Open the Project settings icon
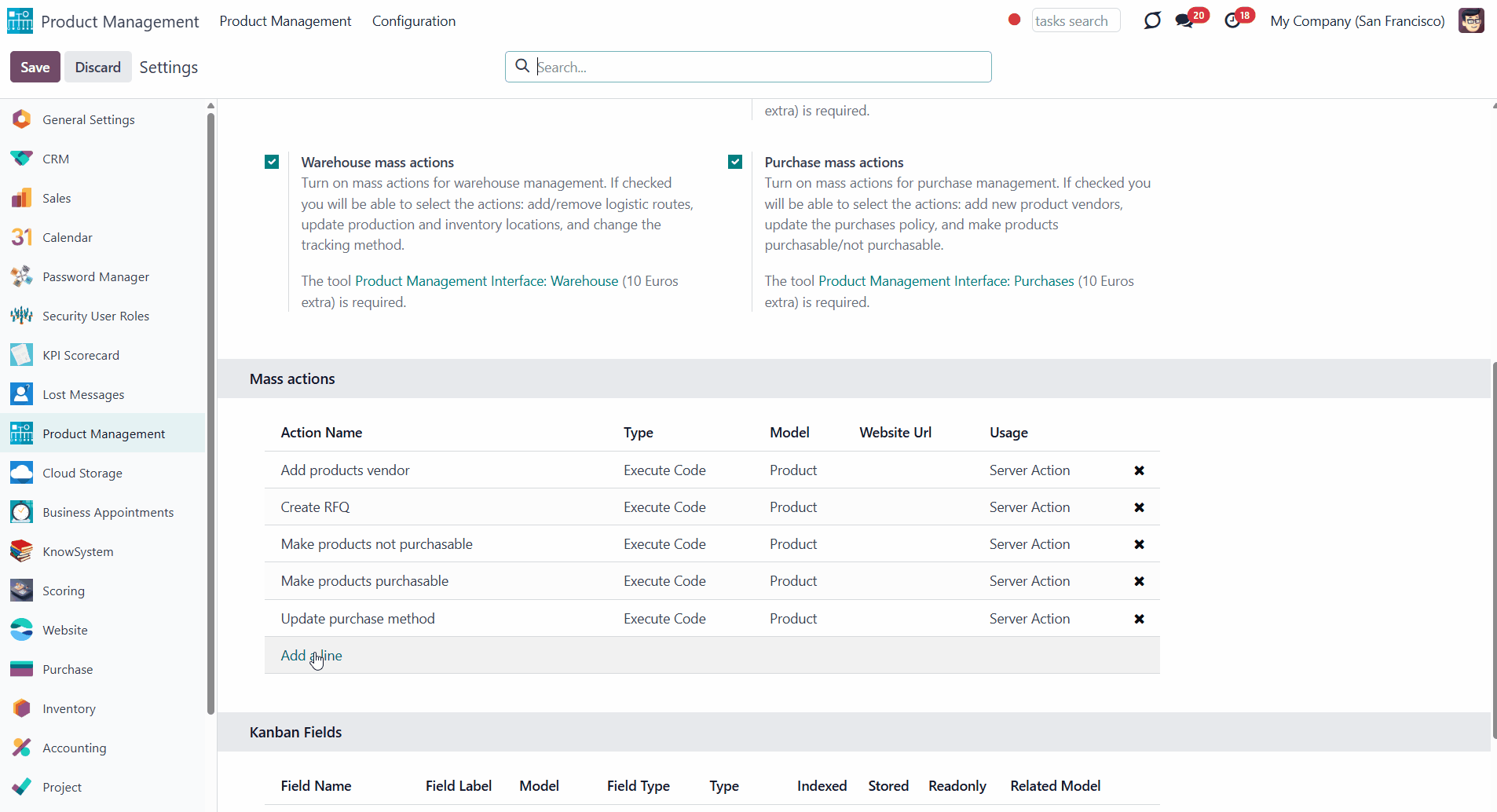The image size is (1497, 812). coord(22,787)
